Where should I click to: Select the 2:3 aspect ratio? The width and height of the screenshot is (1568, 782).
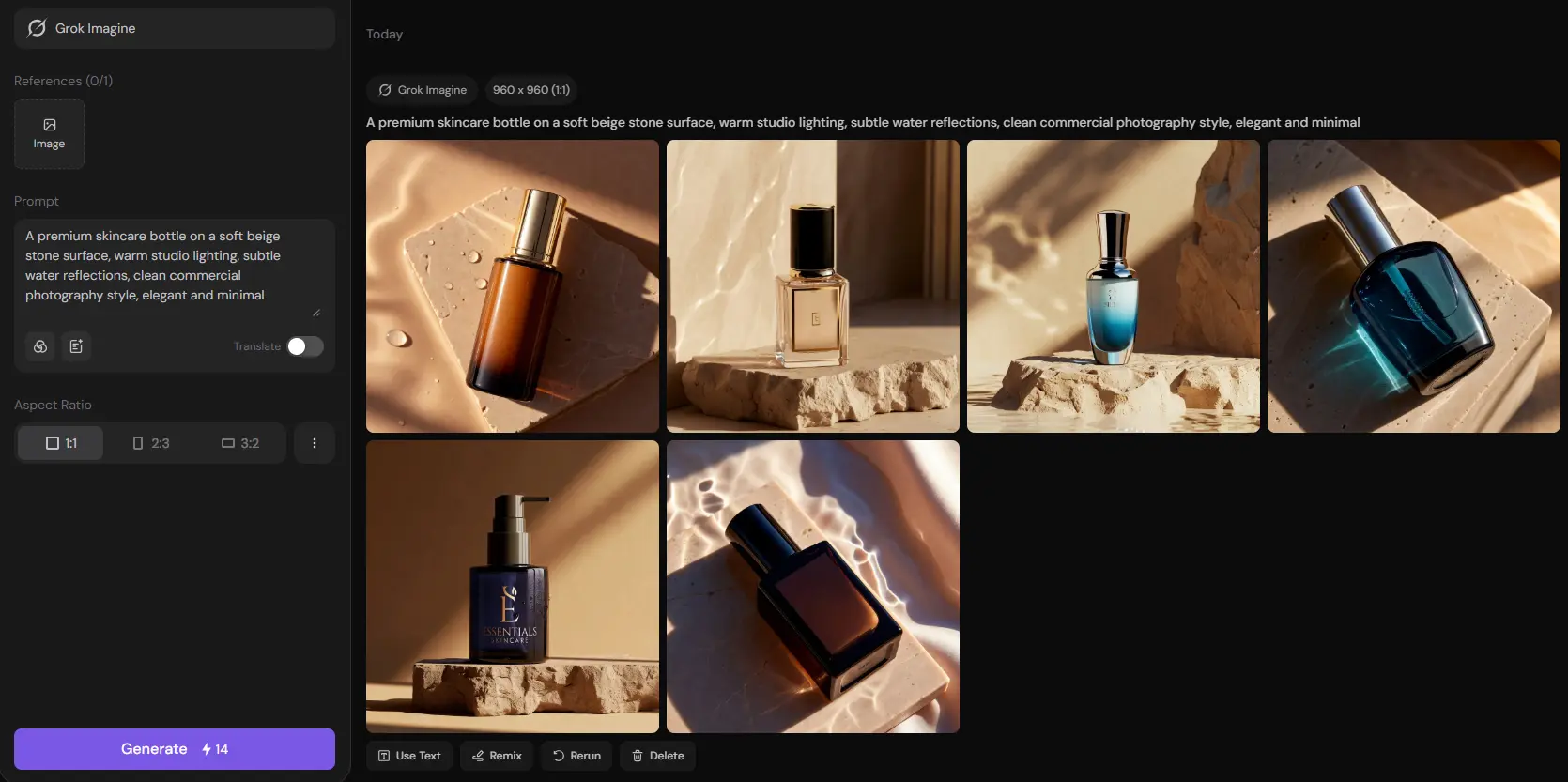click(x=150, y=443)
